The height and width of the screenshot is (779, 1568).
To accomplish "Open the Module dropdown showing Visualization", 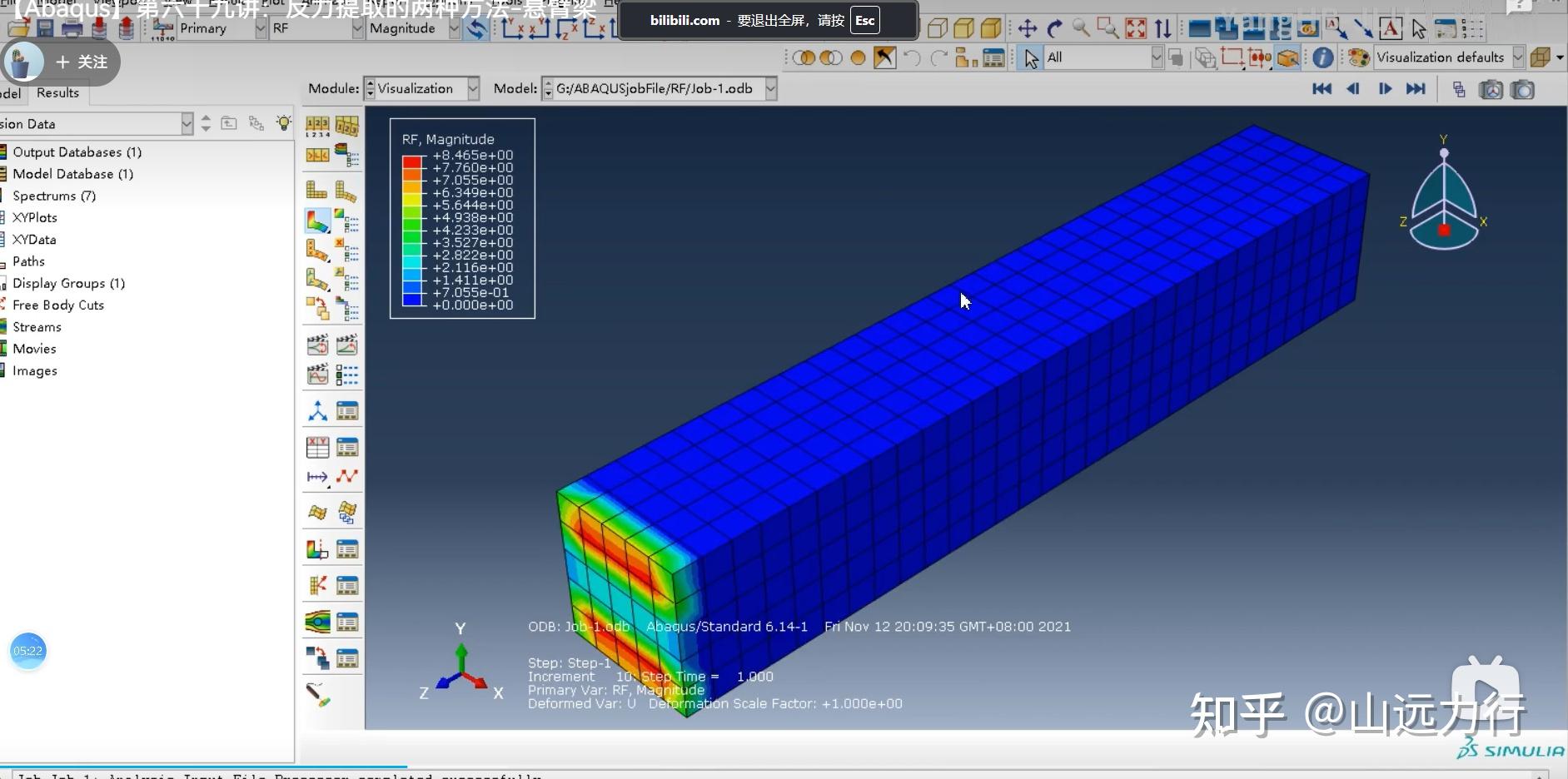I will (473, 89).
